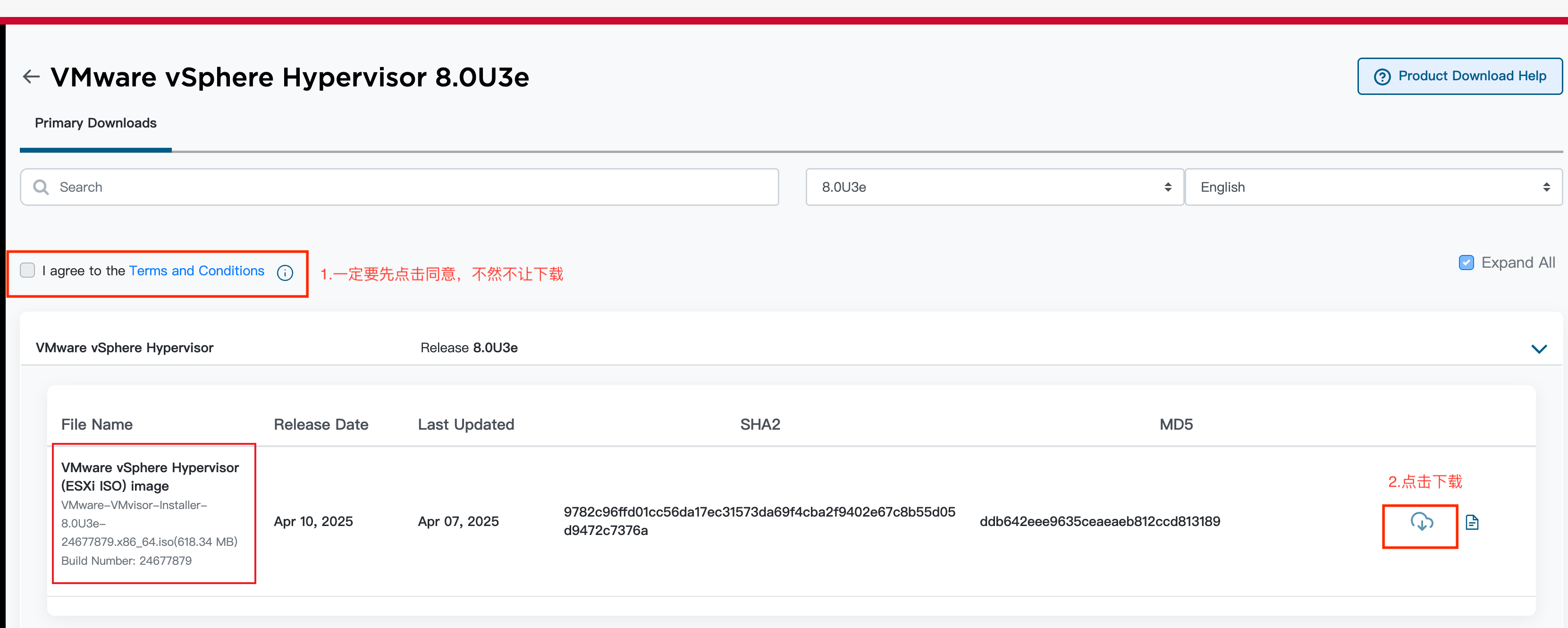
Task: Click the Release Date column header
Action: pos(321,424)
